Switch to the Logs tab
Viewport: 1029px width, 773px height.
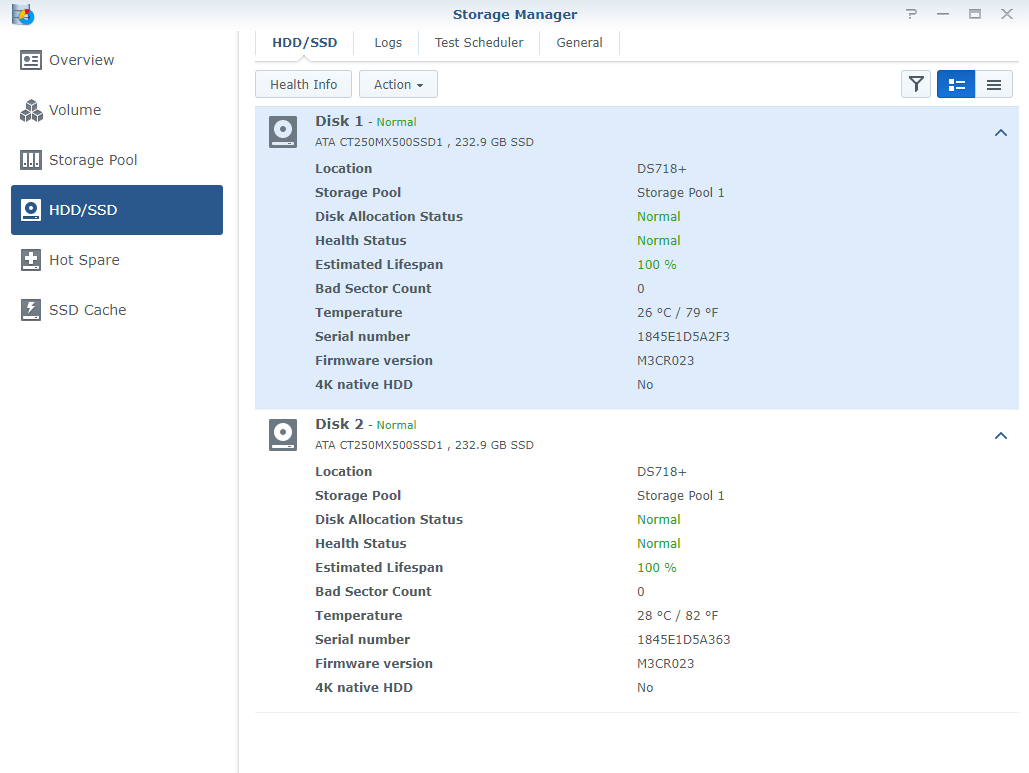[388, 43]
